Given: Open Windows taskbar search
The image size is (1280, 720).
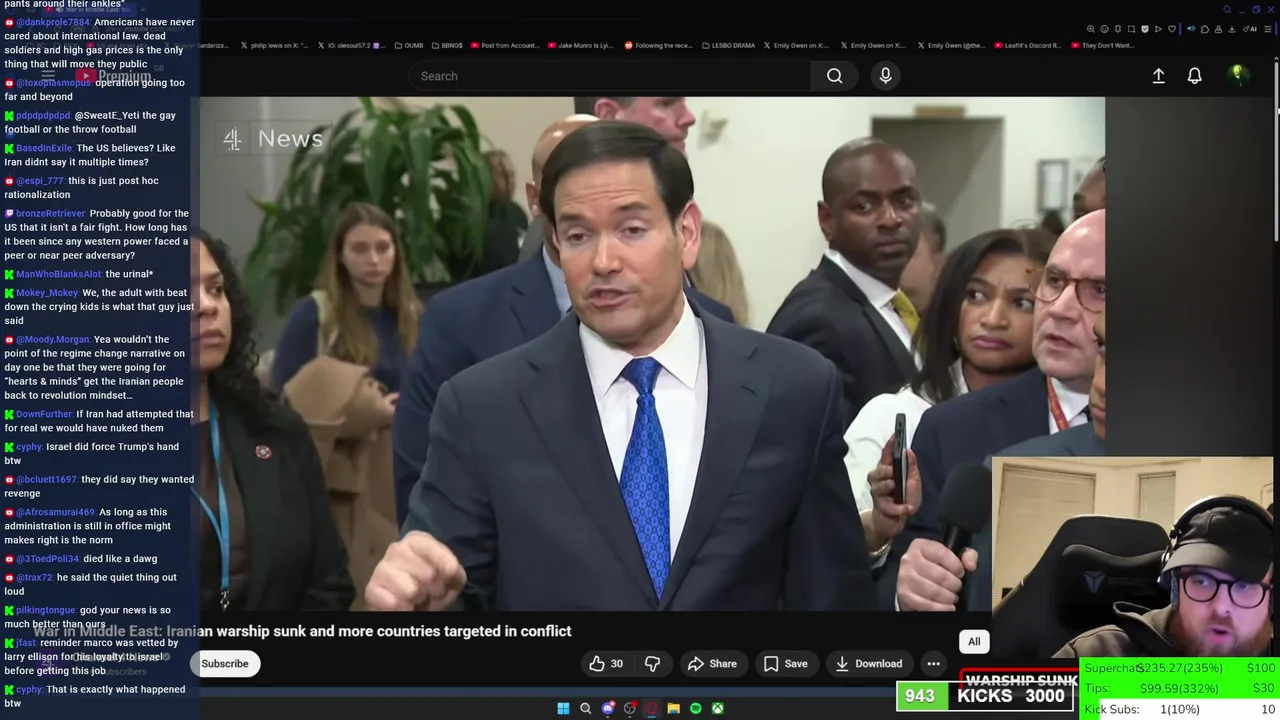Looking at the screenshot, I should pos(585,709).
